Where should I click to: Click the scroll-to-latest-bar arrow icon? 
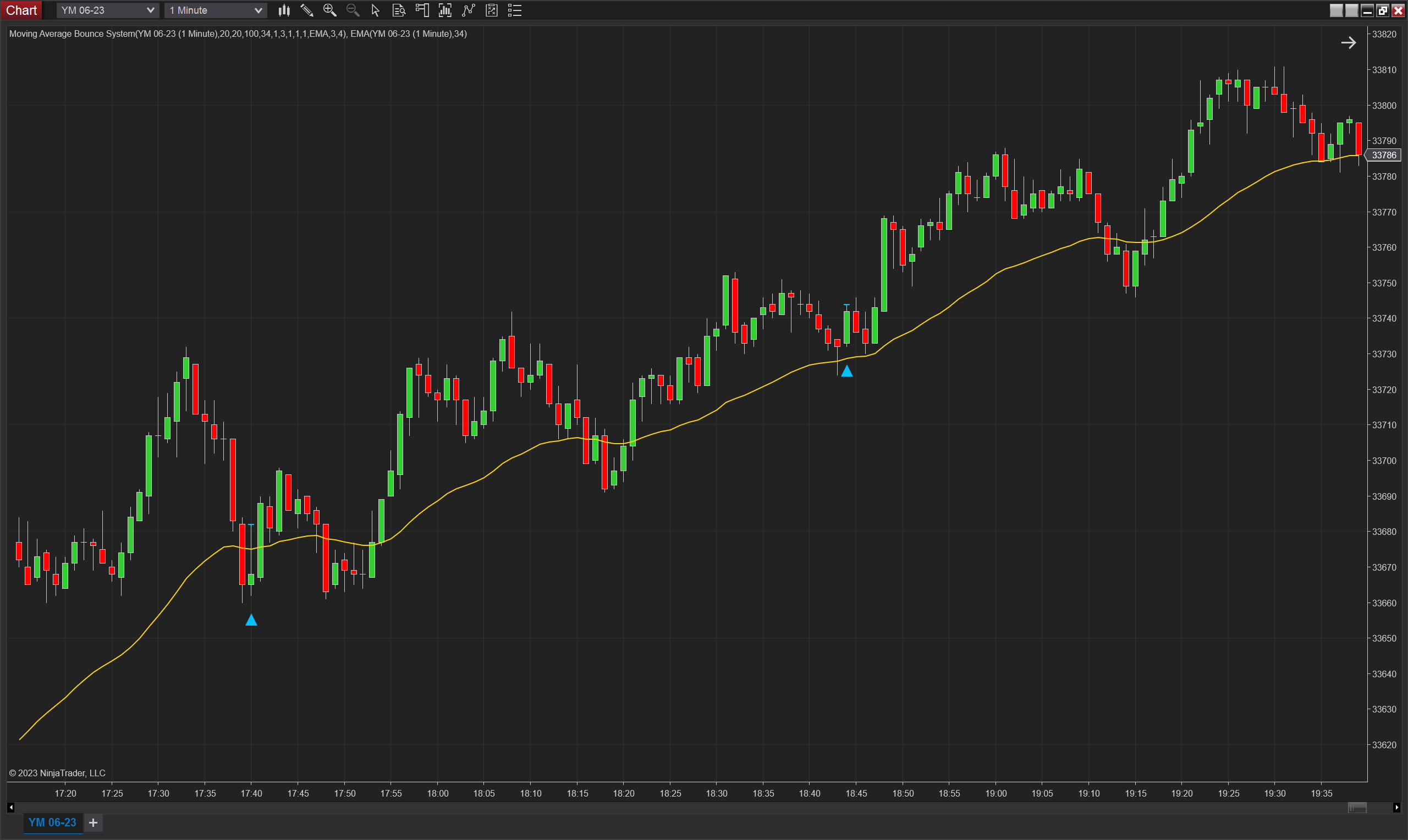tap(1349, 42)
